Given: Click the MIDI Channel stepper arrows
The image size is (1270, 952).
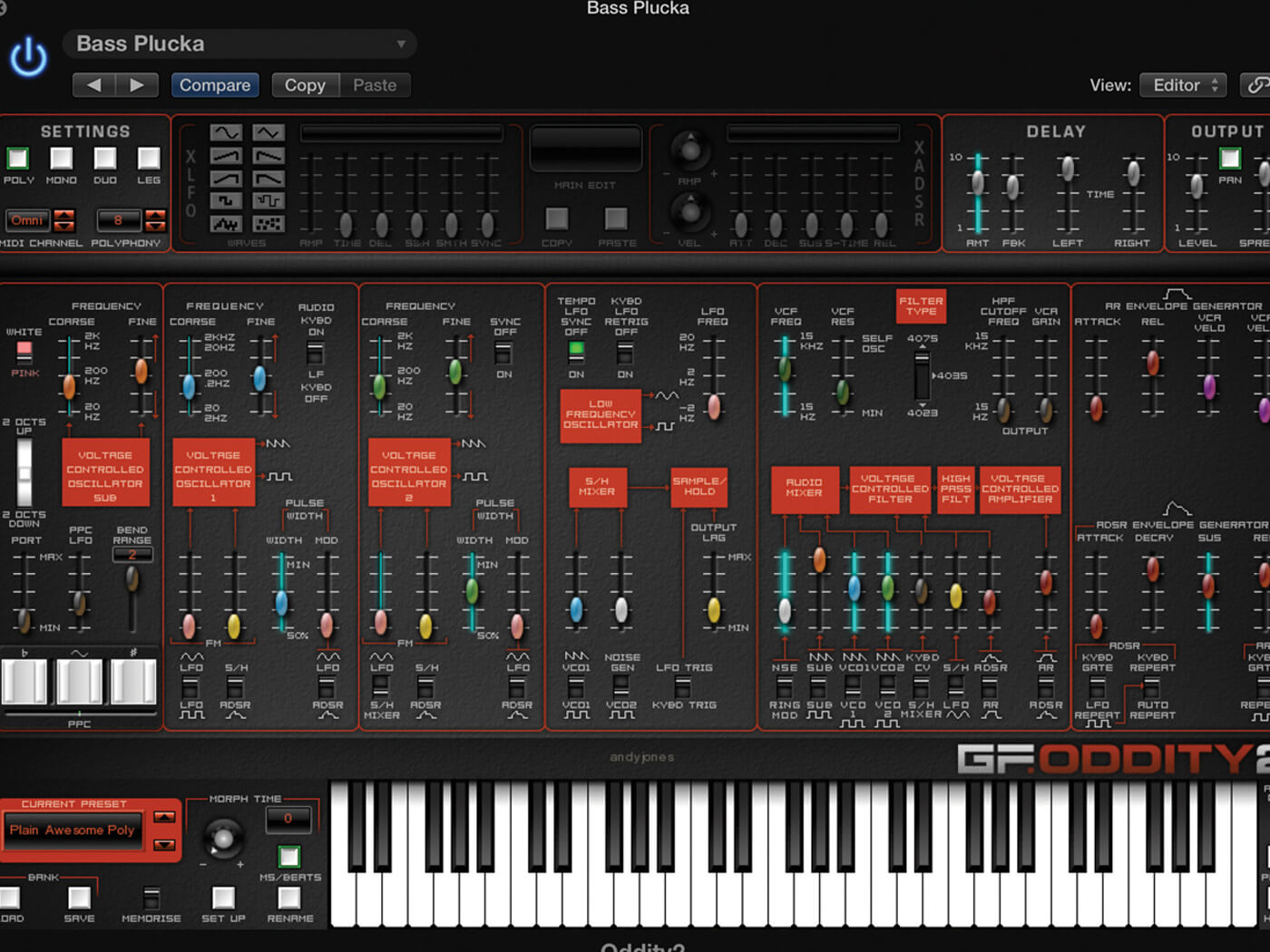Looking at the screenshot, I should [x=63, y=220].
